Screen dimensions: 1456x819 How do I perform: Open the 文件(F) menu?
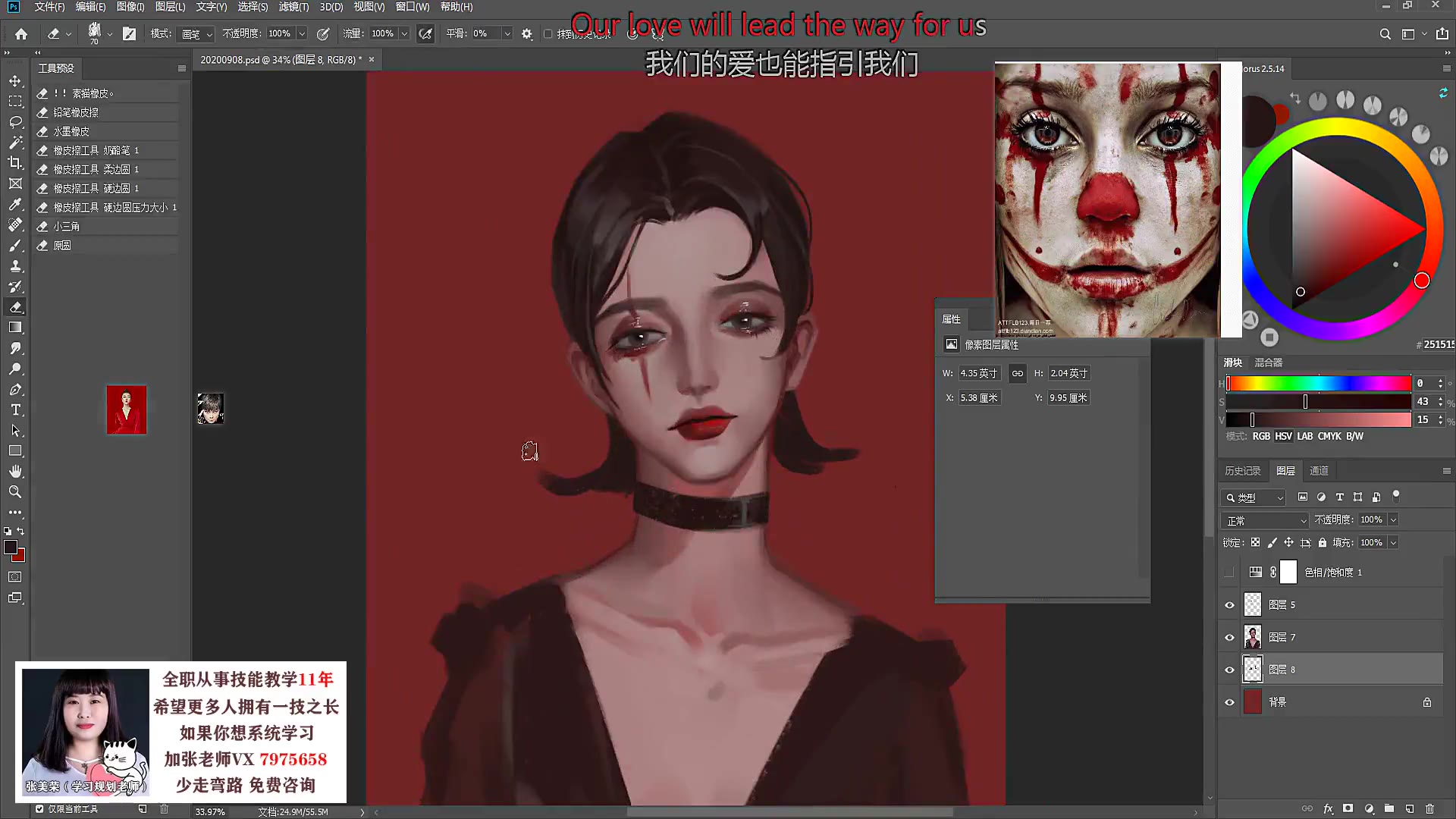pyautogui.click(x=49, y=7)
